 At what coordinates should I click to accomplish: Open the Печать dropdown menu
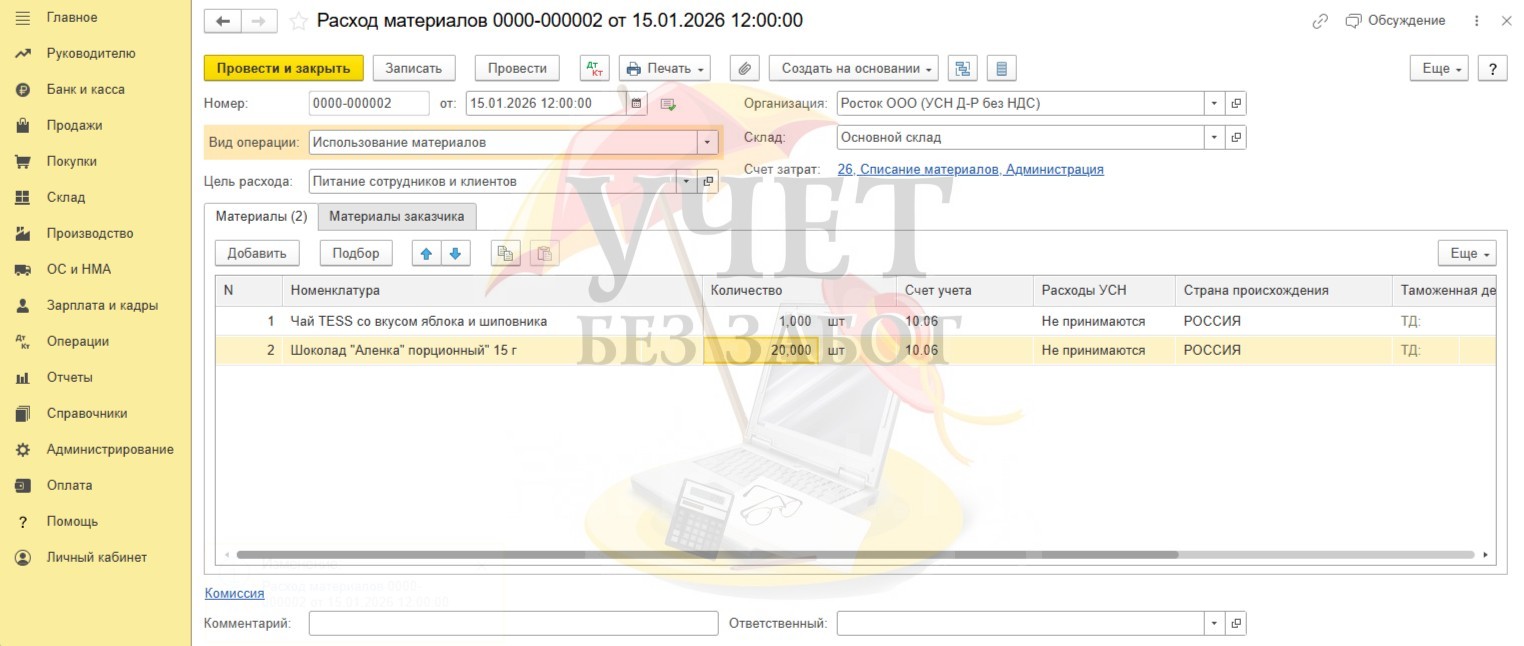[665, 68]
